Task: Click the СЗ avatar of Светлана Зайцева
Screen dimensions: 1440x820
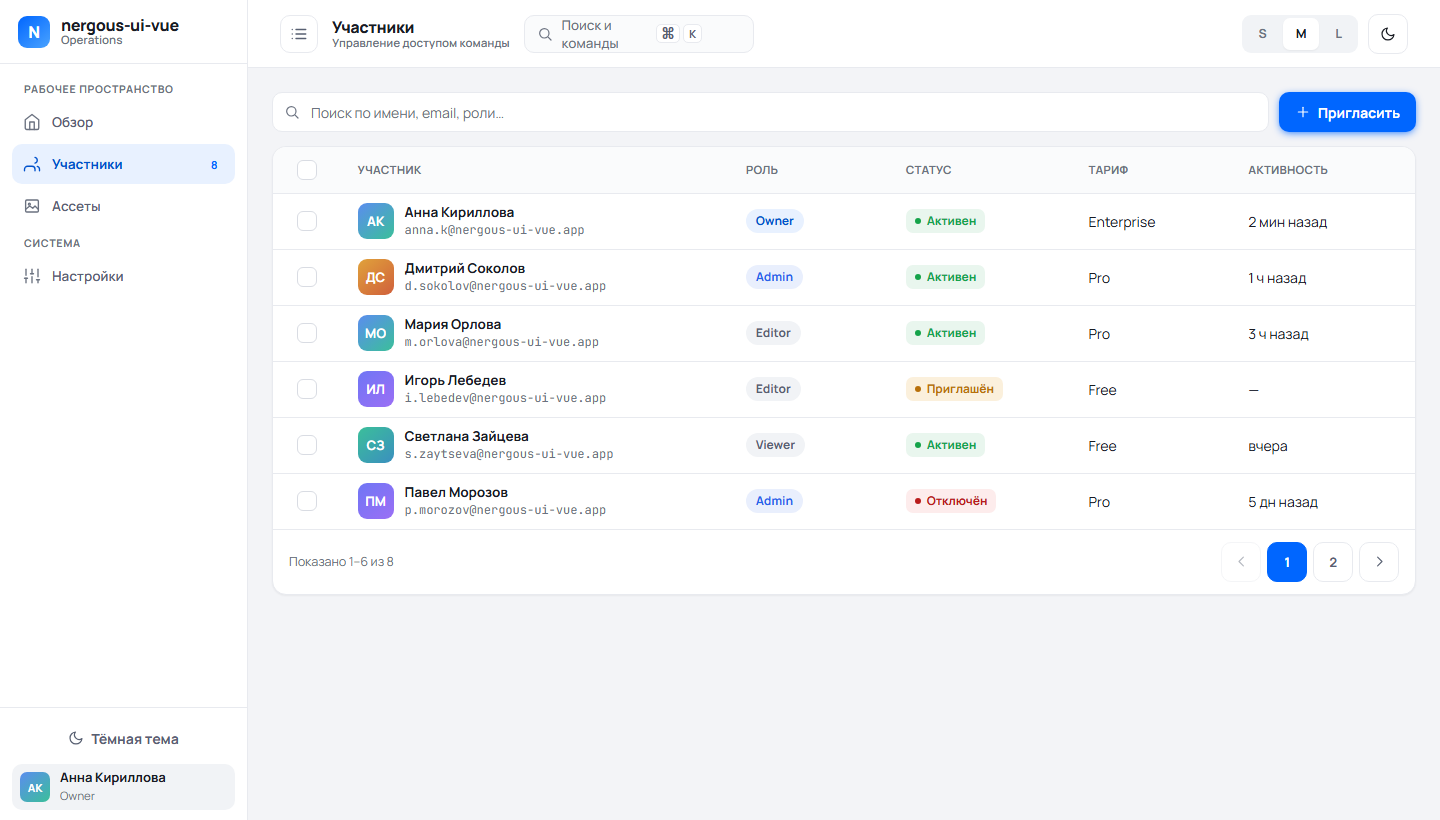Action: [x=376, y=445]
